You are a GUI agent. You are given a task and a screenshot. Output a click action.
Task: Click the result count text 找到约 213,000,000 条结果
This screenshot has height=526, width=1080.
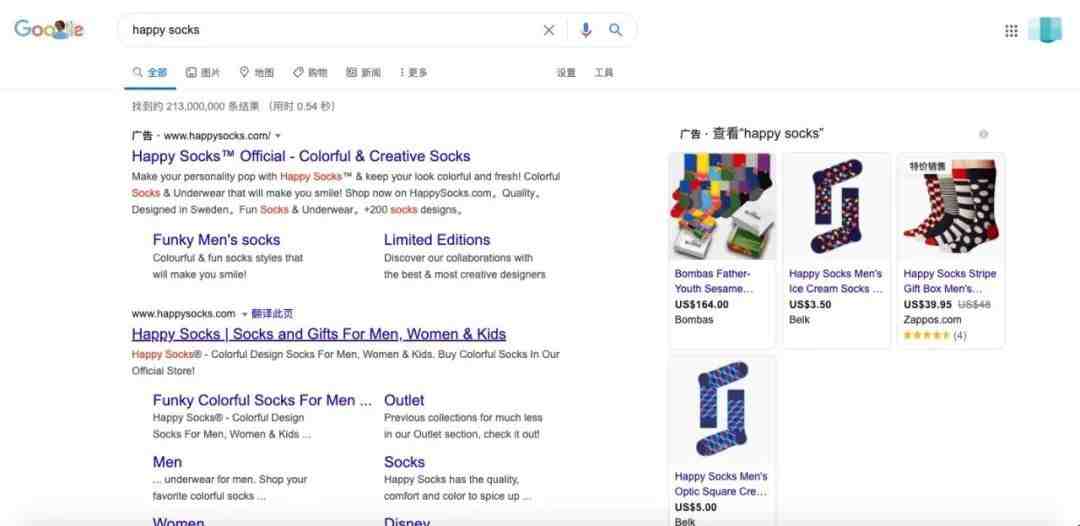pyautogui.click(x=196, y=106)
